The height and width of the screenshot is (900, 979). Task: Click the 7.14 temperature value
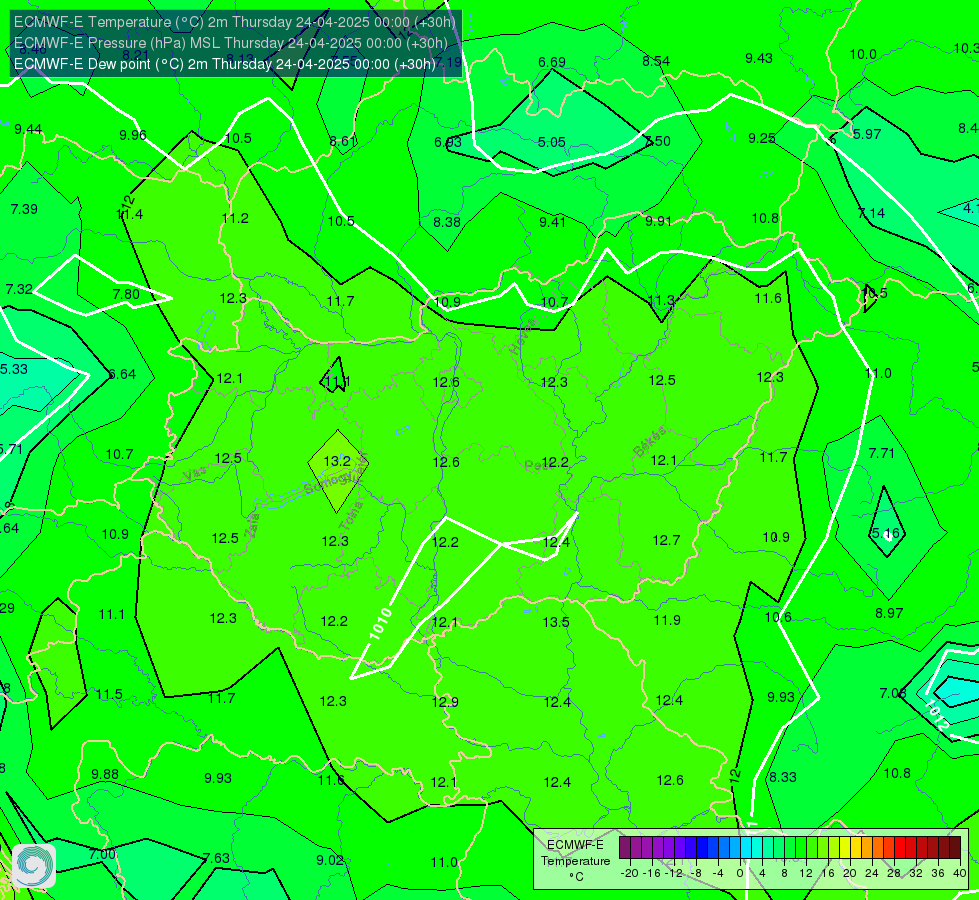(871, 214)
